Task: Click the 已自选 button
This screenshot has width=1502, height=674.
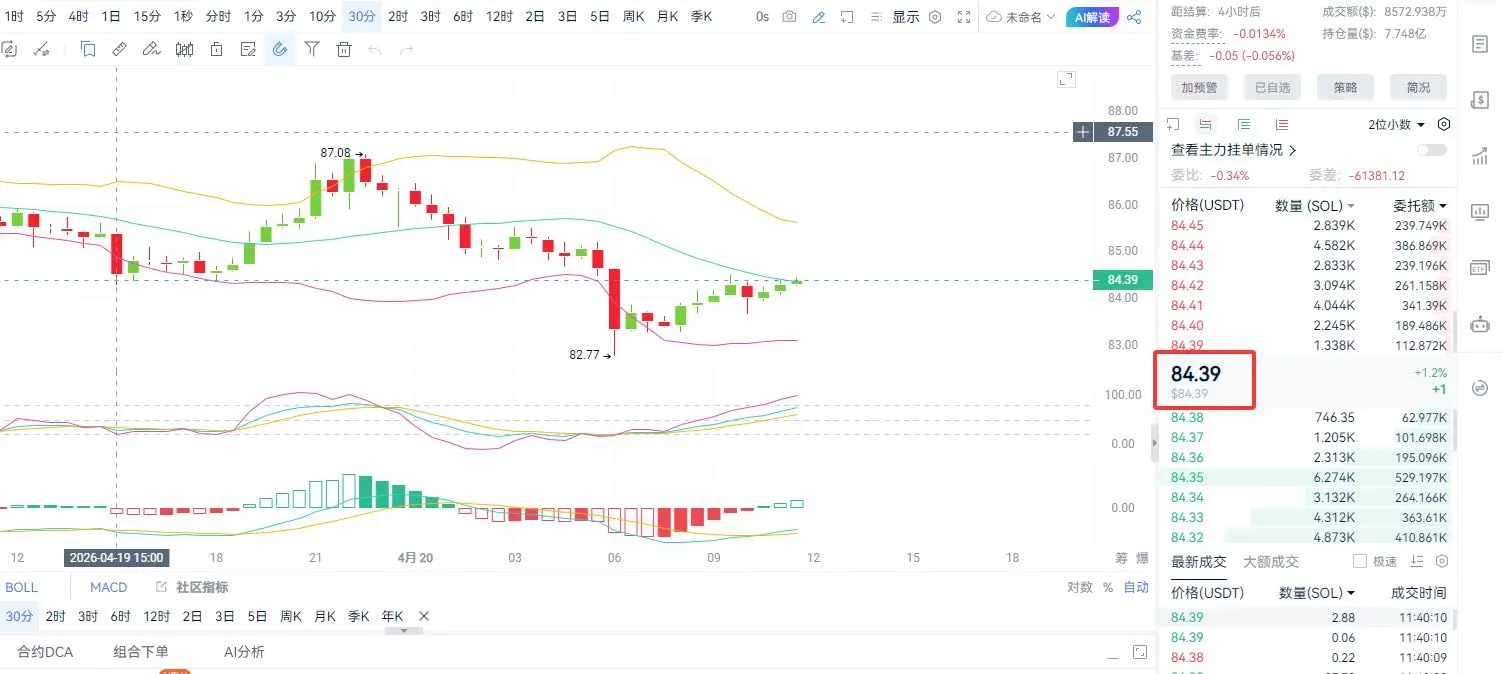Action: pos(1272,87)
